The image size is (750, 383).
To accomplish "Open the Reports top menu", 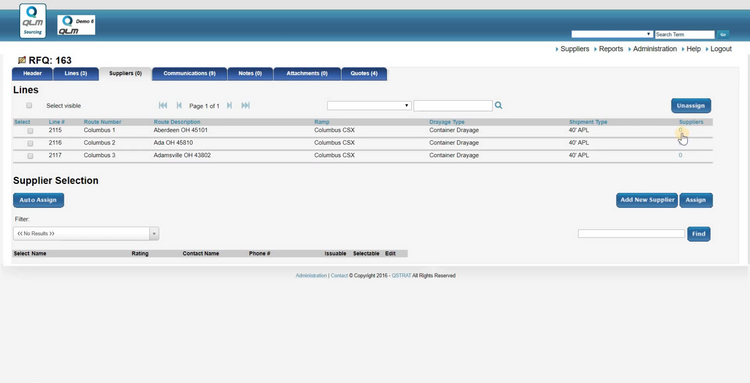I will 611,49.
